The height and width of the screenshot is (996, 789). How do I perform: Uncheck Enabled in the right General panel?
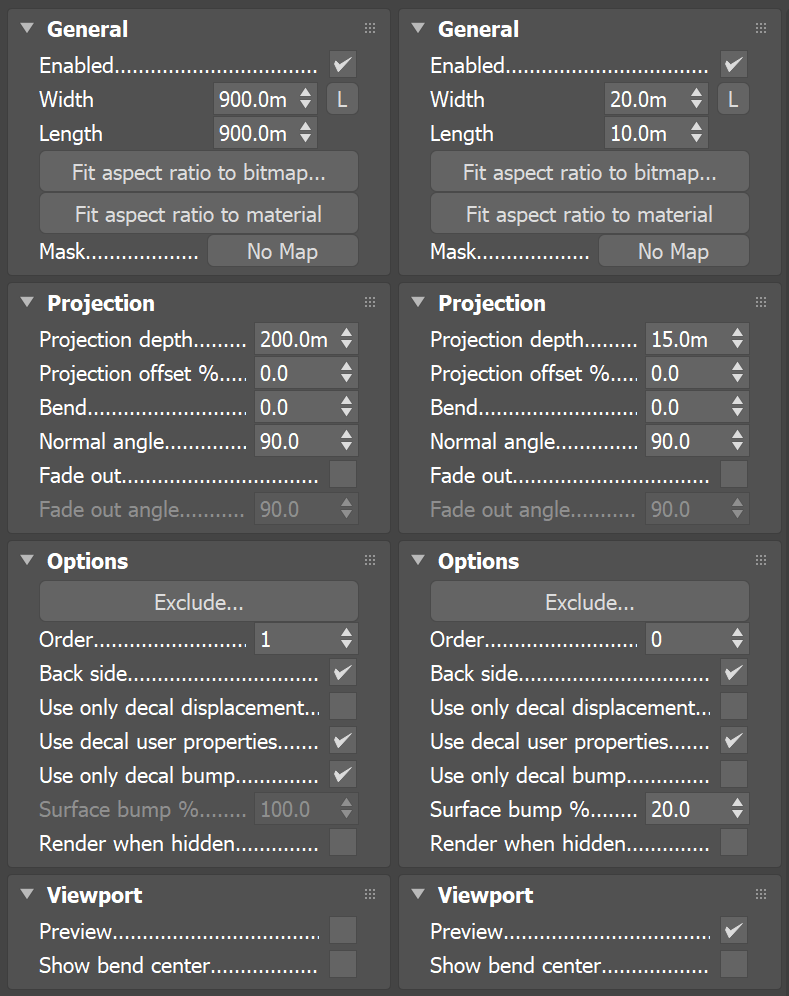pos(734,65)
